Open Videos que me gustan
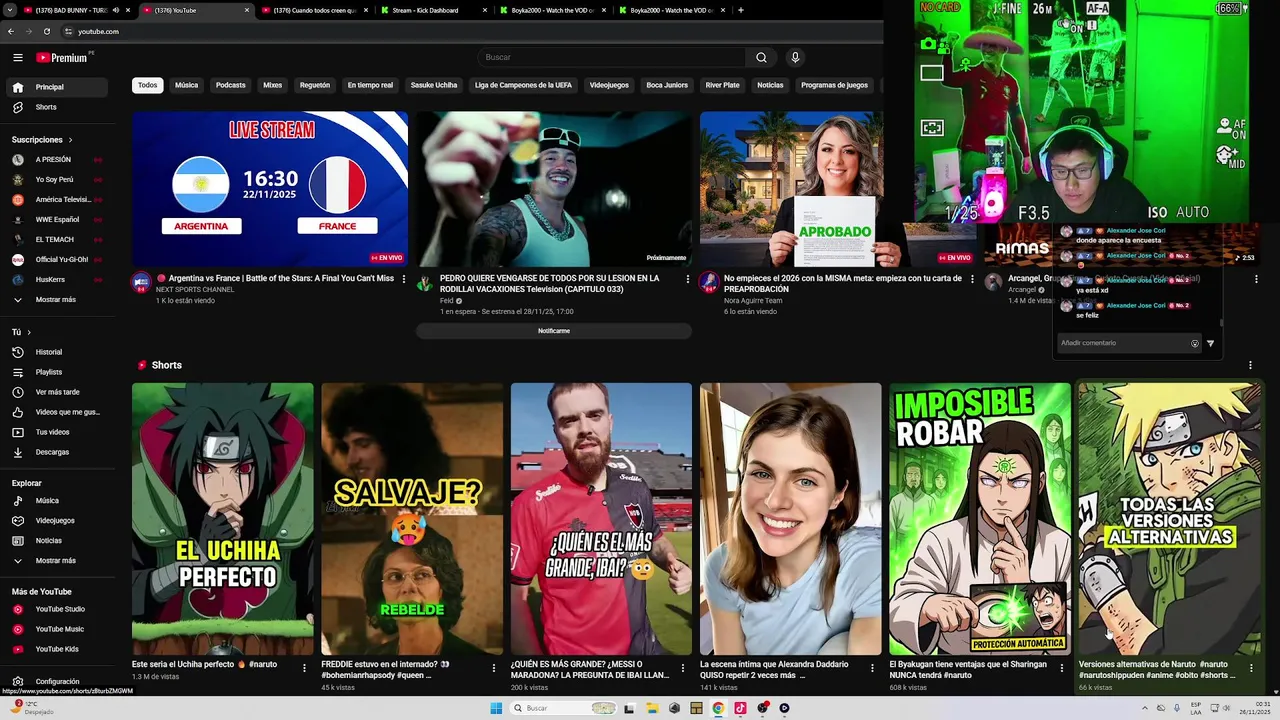This screenshot has height=720, width=1280. 58,412
